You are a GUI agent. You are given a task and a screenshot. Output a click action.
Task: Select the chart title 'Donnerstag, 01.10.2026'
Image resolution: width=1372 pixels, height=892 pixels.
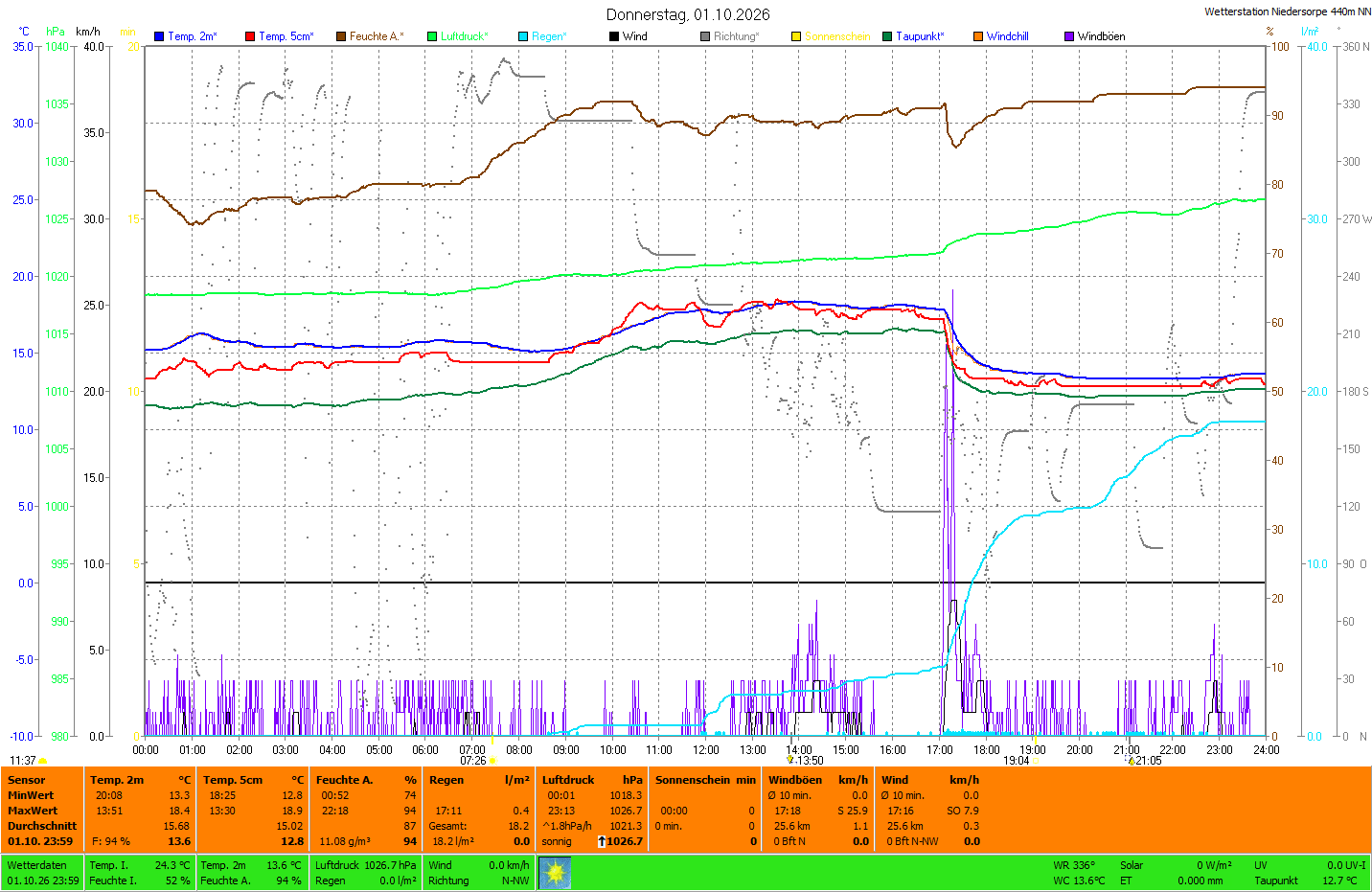688,14
